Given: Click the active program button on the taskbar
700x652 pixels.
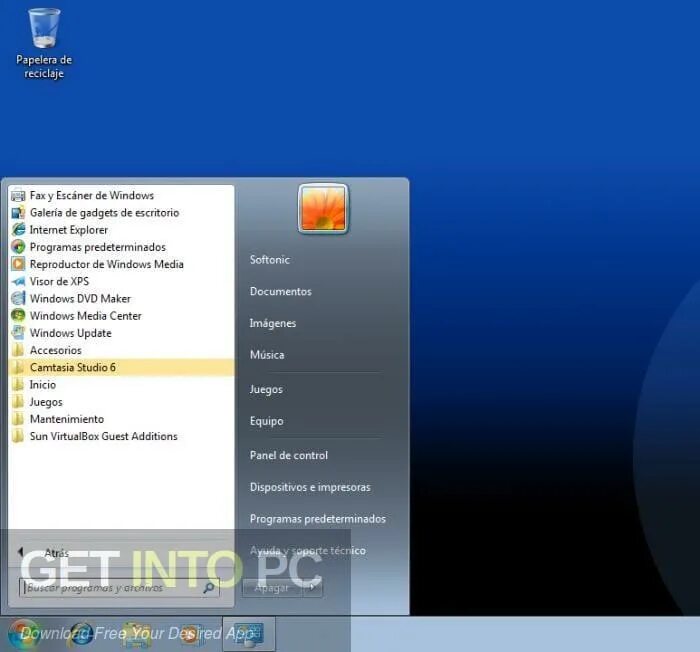Looking at the screenshot, I should pos(249,635).
